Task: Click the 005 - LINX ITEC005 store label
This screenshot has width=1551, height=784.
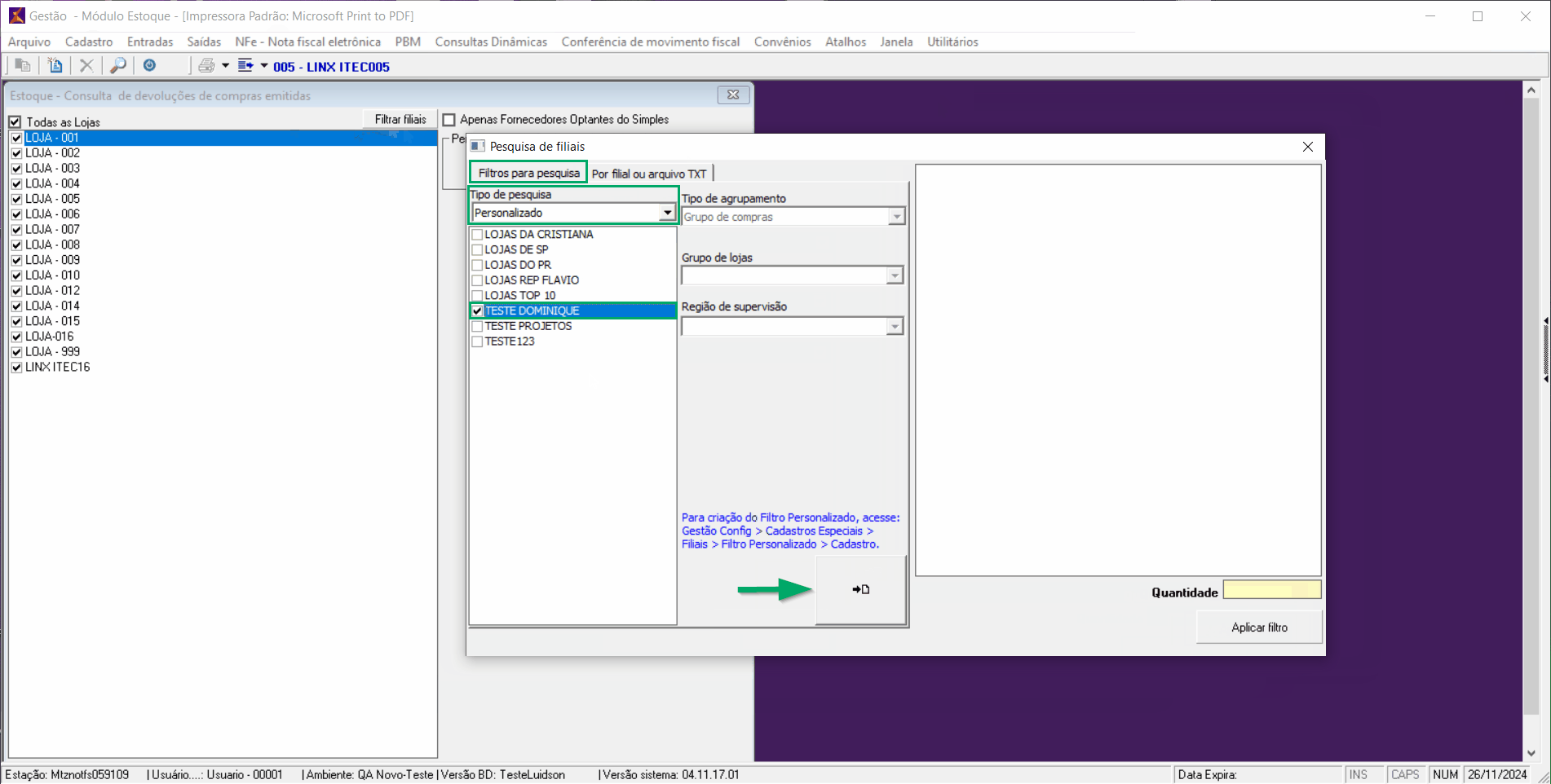Action: tap(331, 67)
